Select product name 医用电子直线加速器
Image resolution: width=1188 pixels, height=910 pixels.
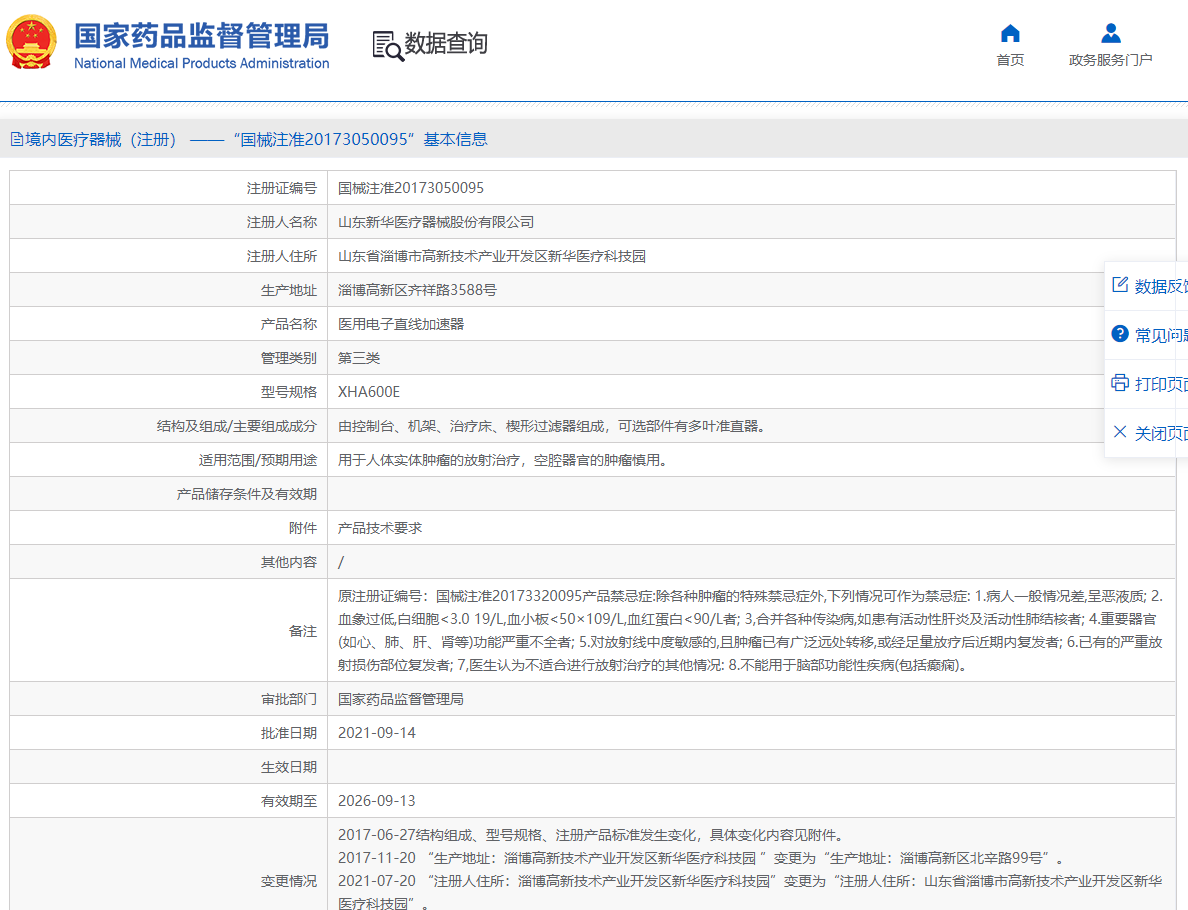[401, 324]
